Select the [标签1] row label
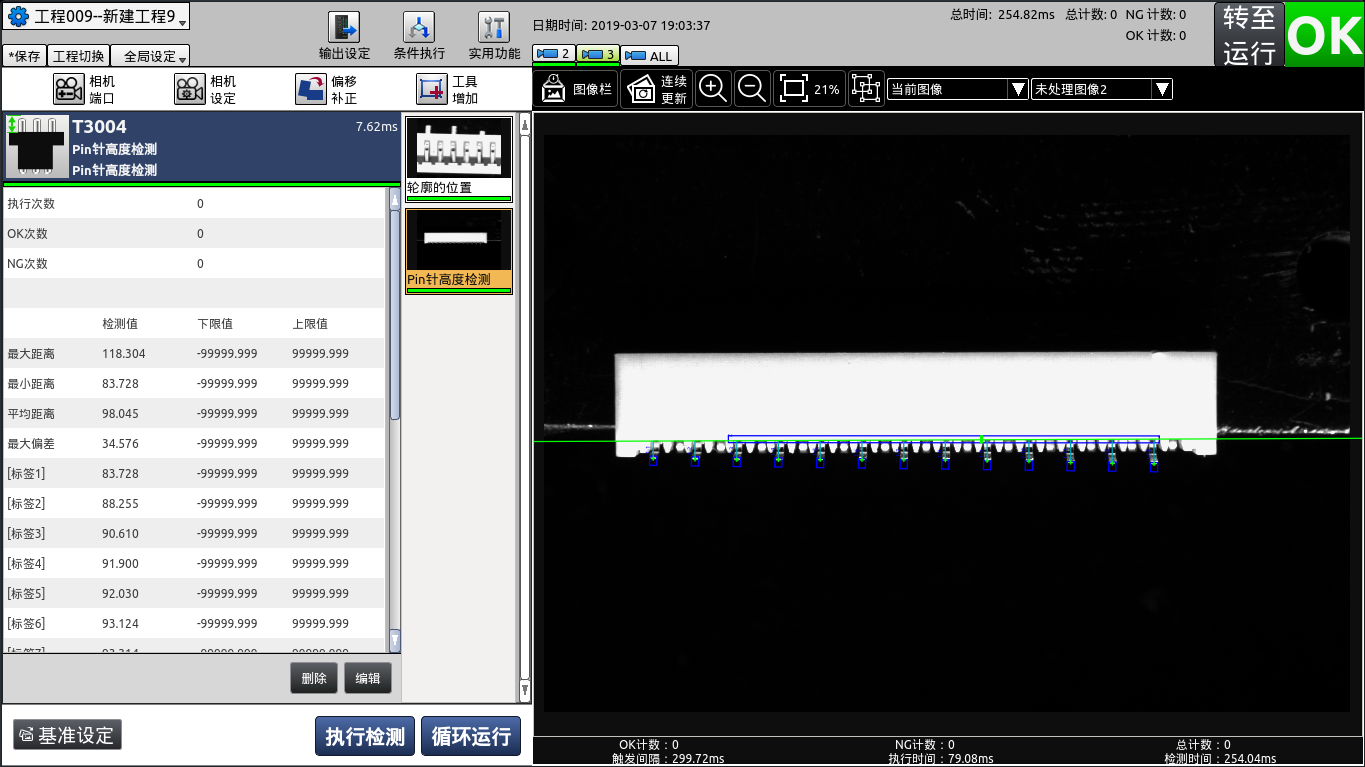Viewport: 1365px width, 767px height. click(x=26, y=474)
